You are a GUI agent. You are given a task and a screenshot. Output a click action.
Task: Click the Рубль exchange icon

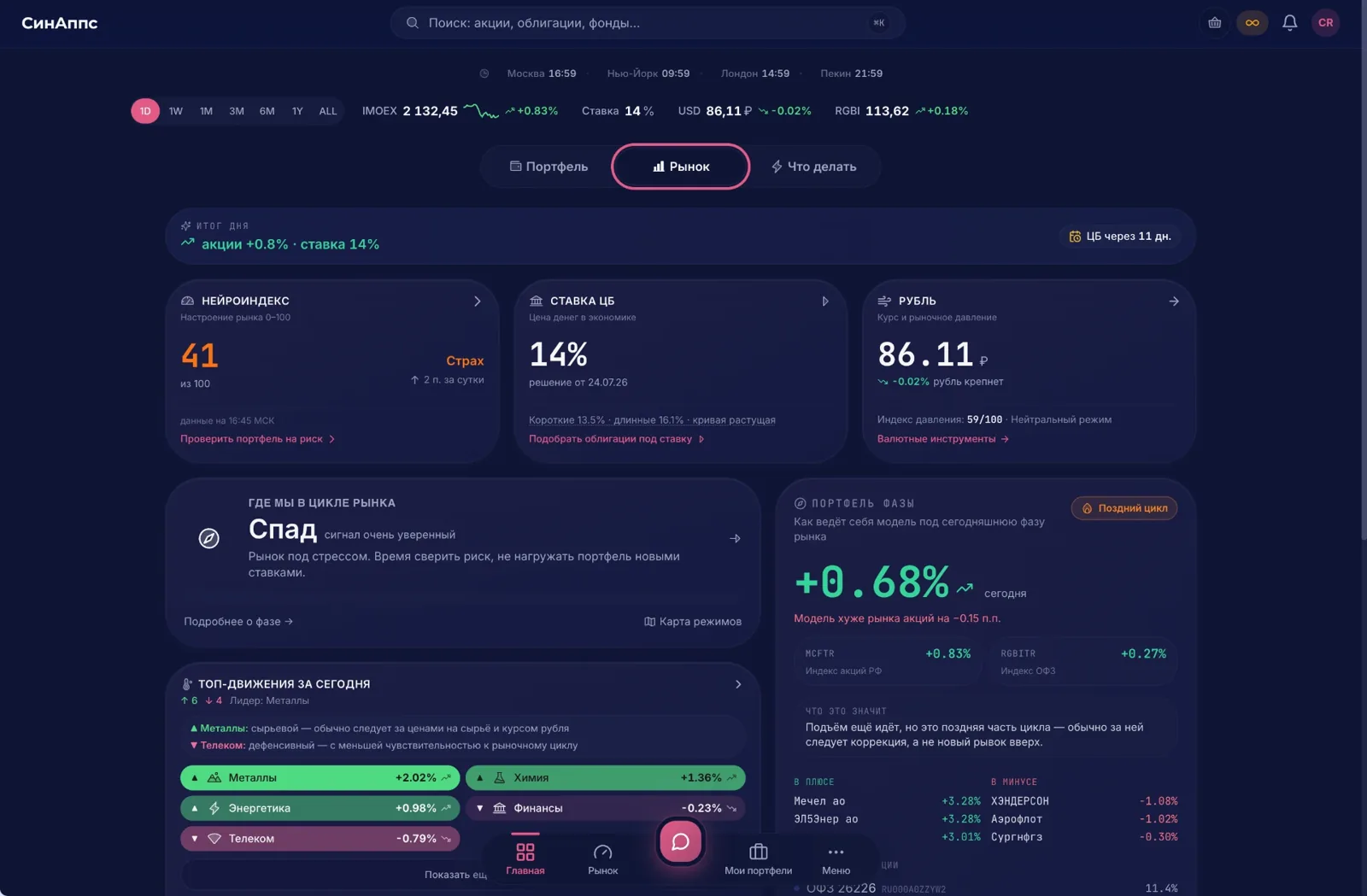[x=884, y=302]
